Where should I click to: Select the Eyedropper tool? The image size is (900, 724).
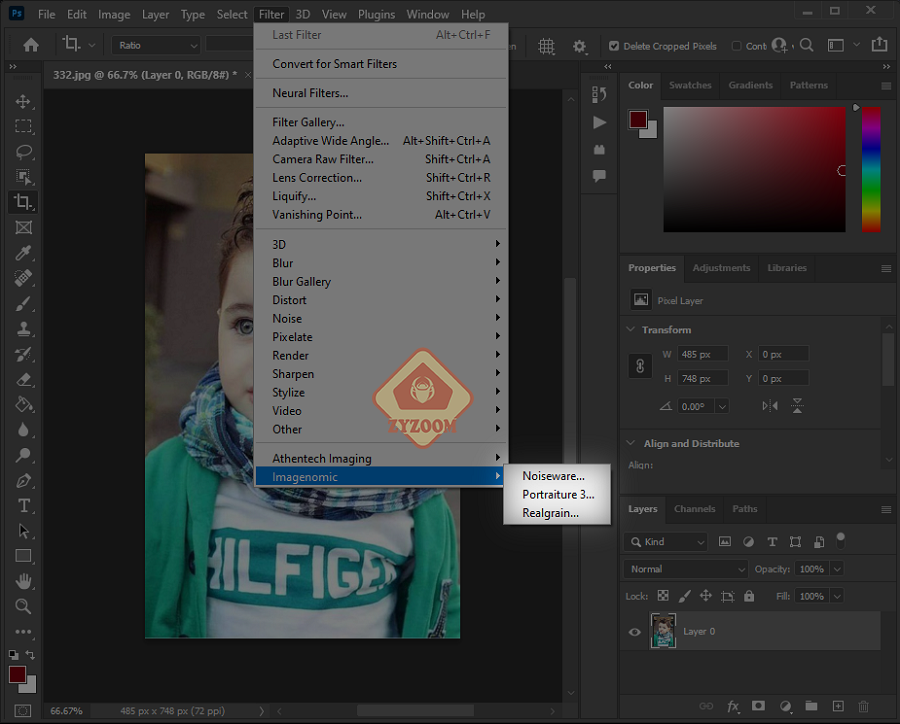23,253
